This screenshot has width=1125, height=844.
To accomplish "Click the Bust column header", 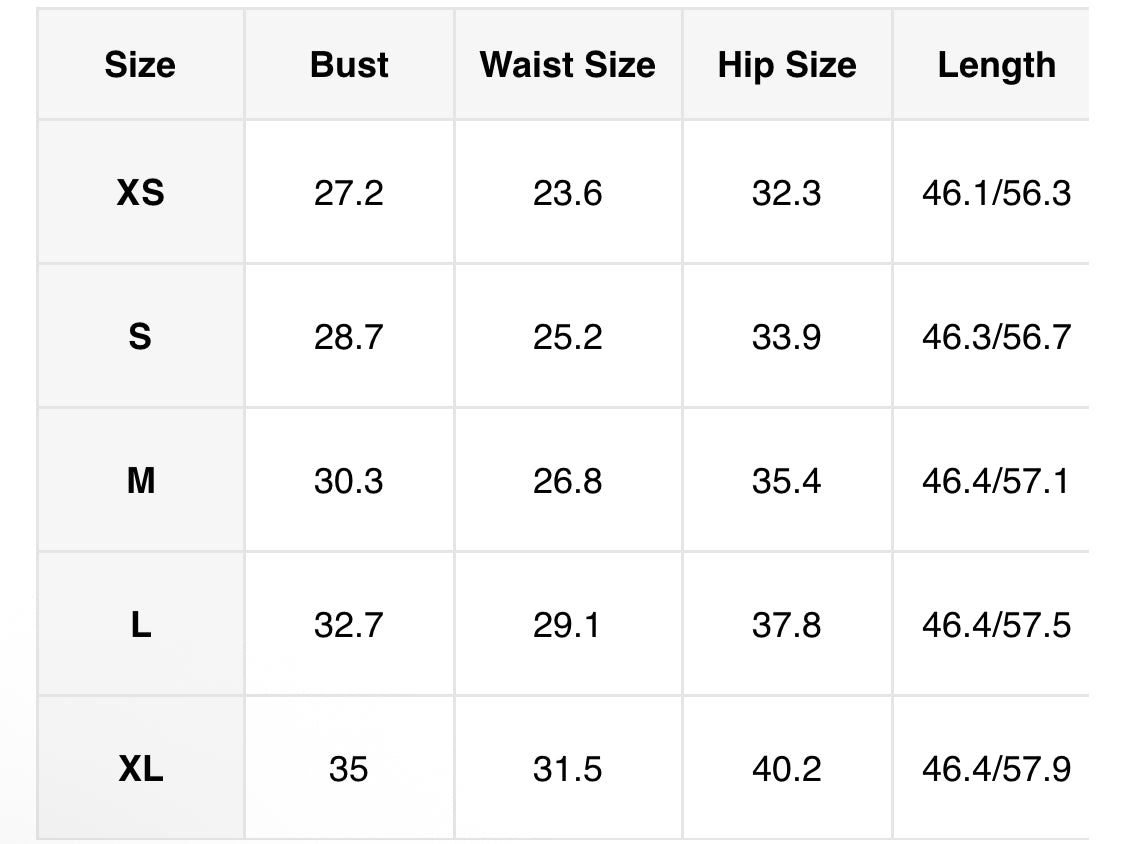I will [349, 65].
